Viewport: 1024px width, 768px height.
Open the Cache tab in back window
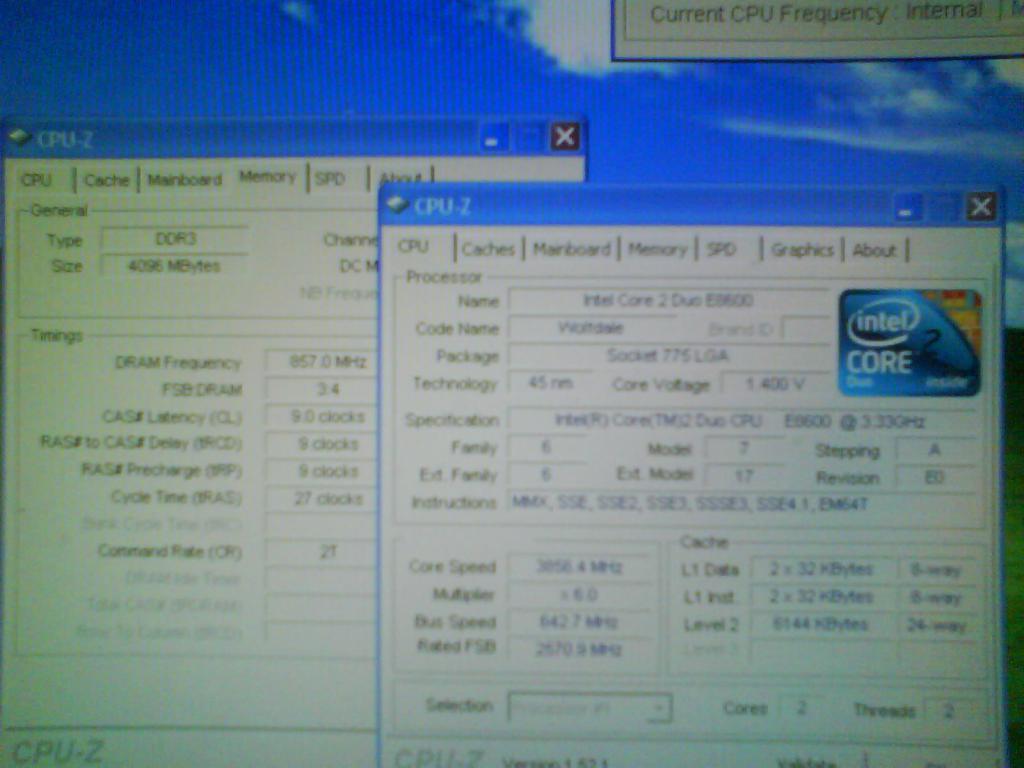[x=107, y=180]
